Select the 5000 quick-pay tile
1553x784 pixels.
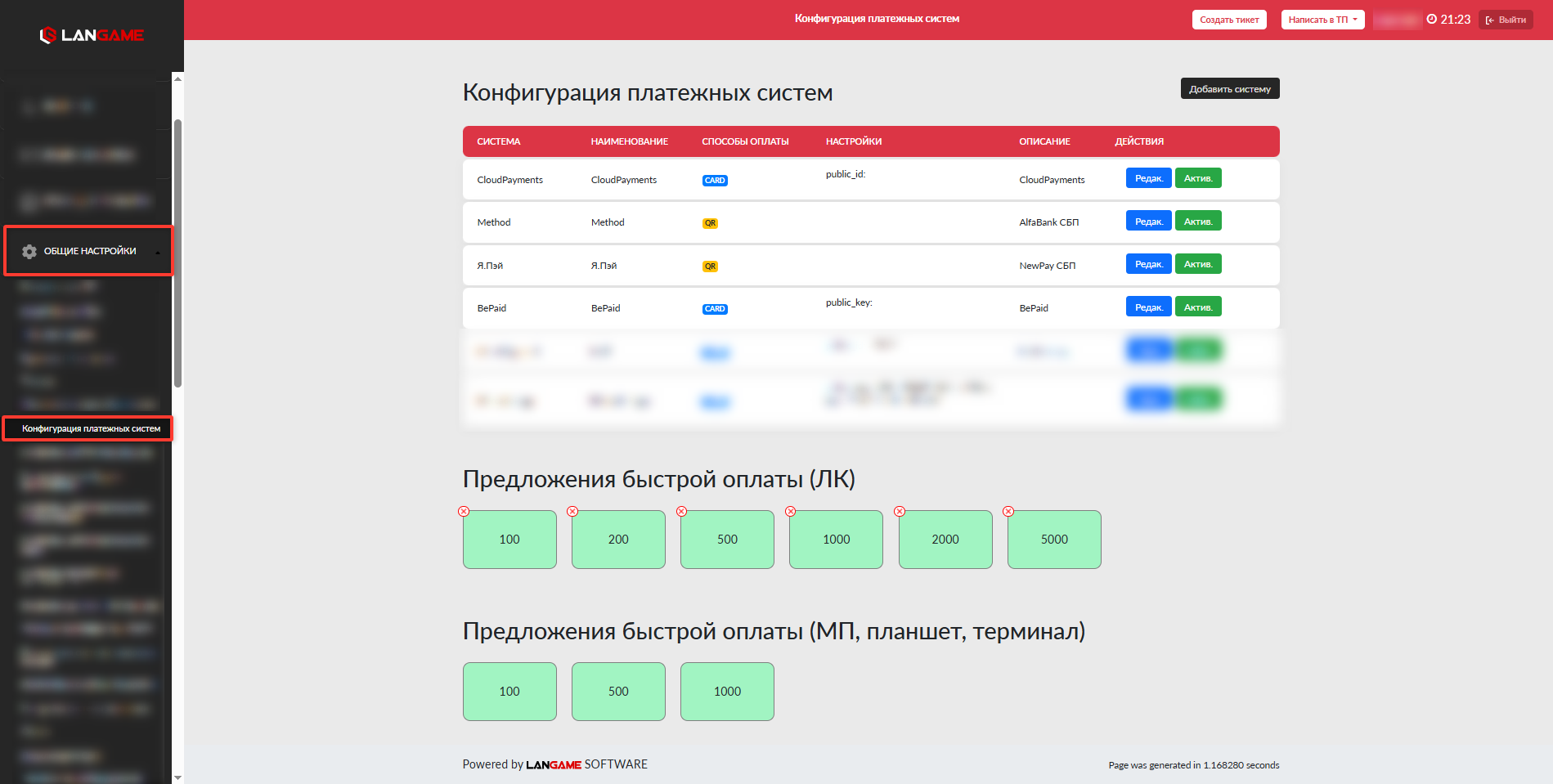[x=1054, y=540]
